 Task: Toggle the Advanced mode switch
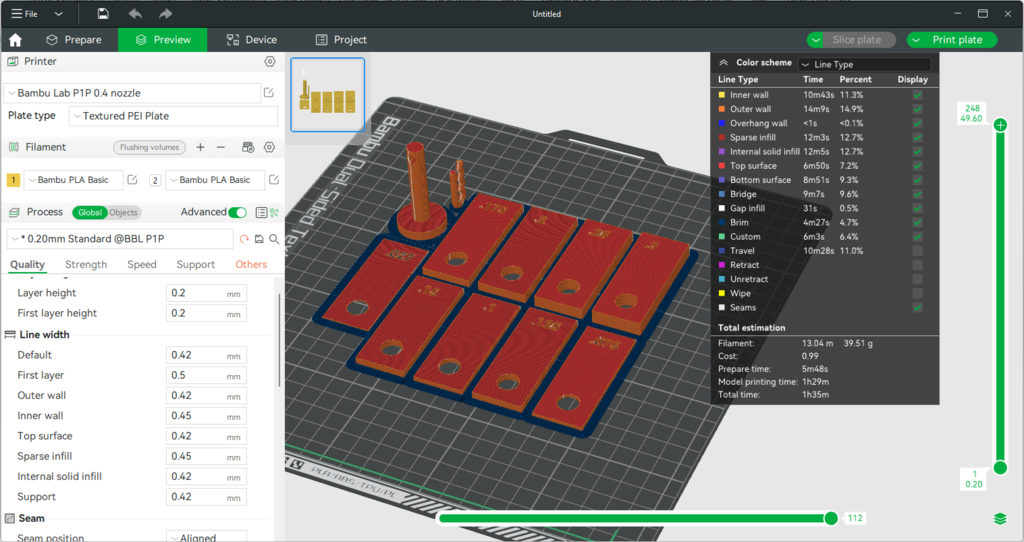coord(238,212)
